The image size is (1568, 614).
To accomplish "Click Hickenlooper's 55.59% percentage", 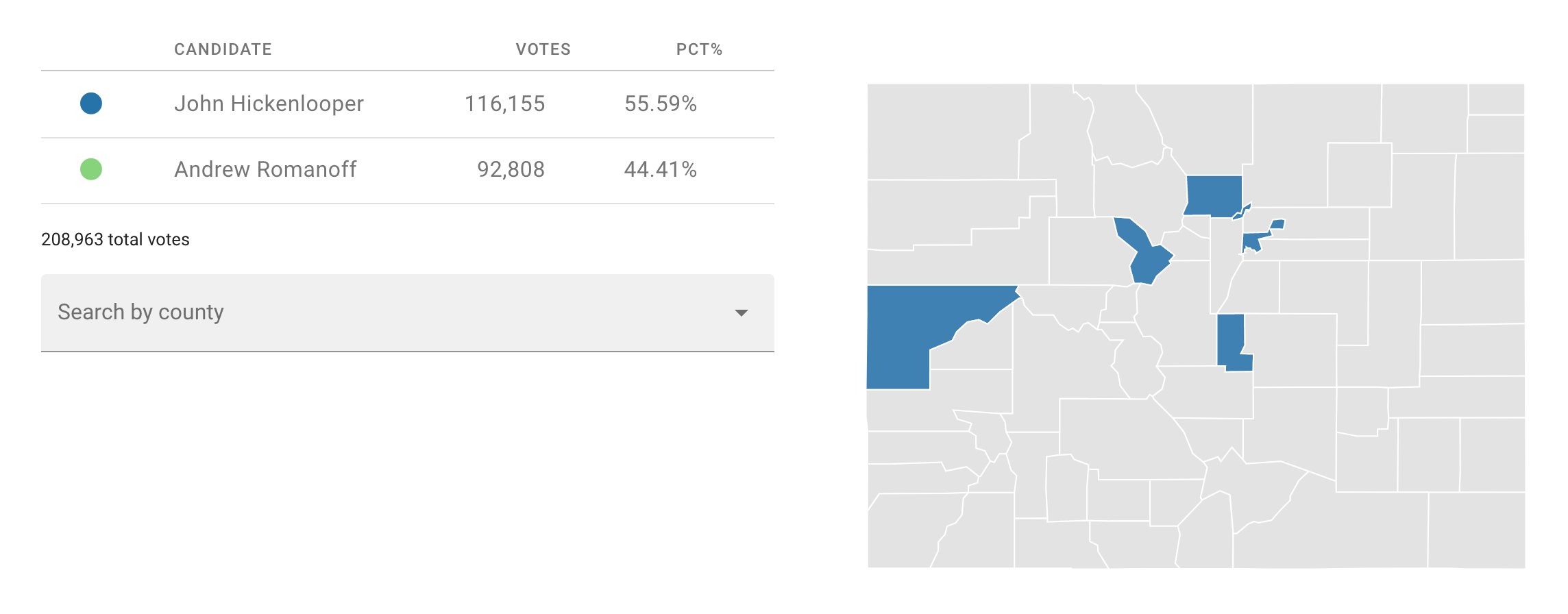I will (660, 103).
